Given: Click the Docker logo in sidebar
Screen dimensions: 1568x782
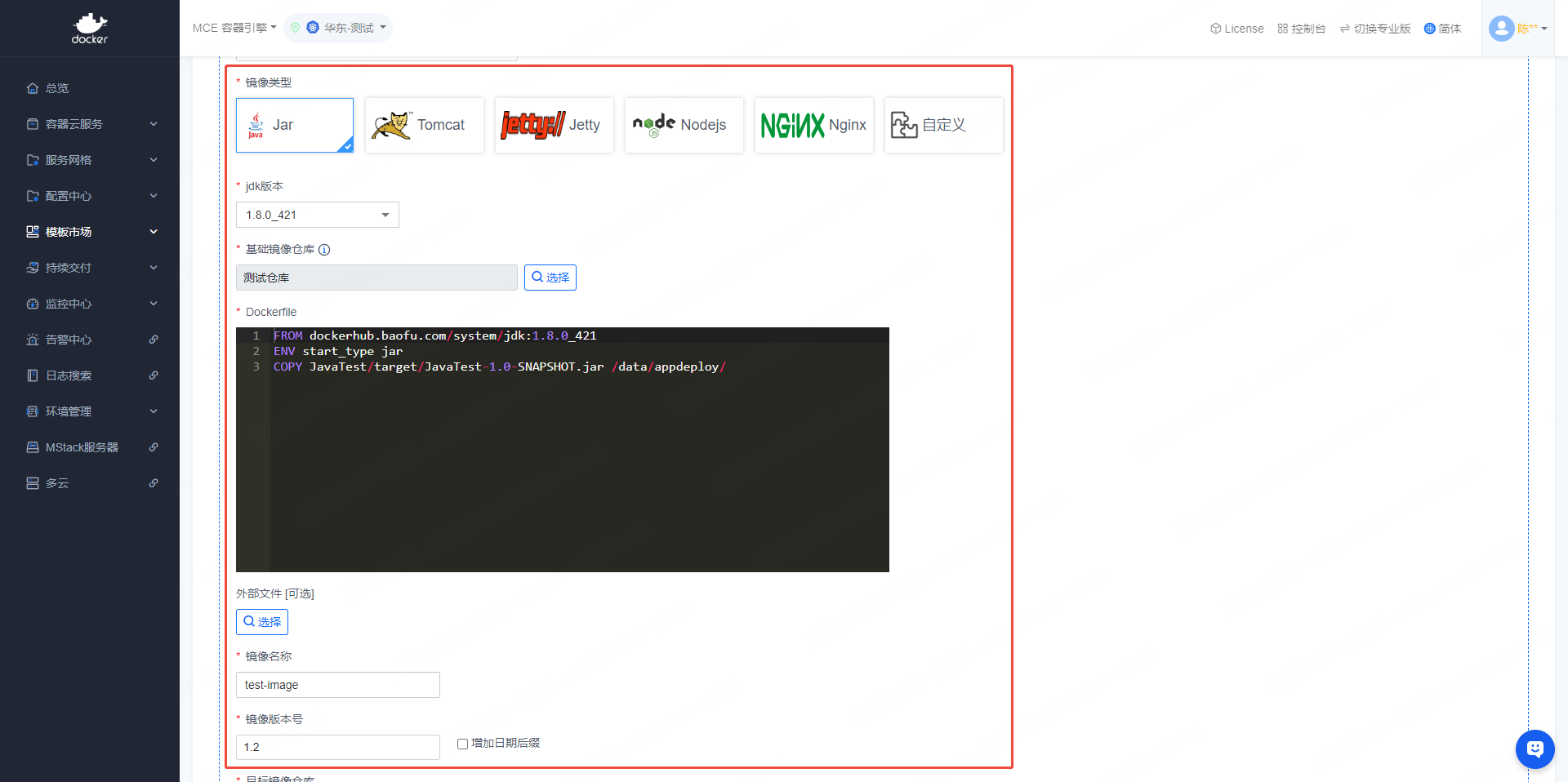Looking at the screenshot, I should pos(90,29).
